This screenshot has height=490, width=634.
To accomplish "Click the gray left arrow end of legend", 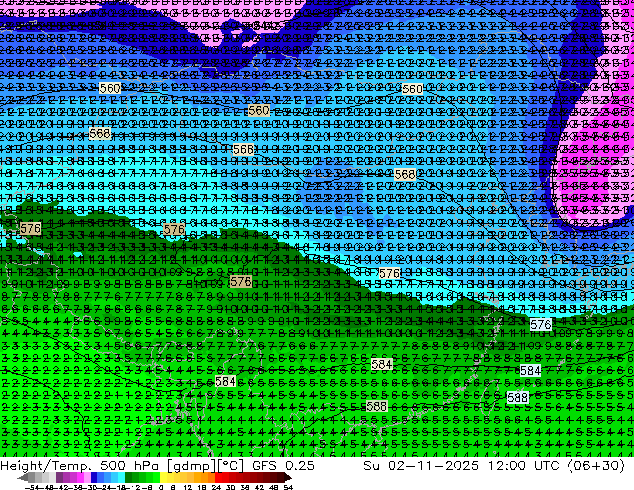I will (x=23, y=477).
